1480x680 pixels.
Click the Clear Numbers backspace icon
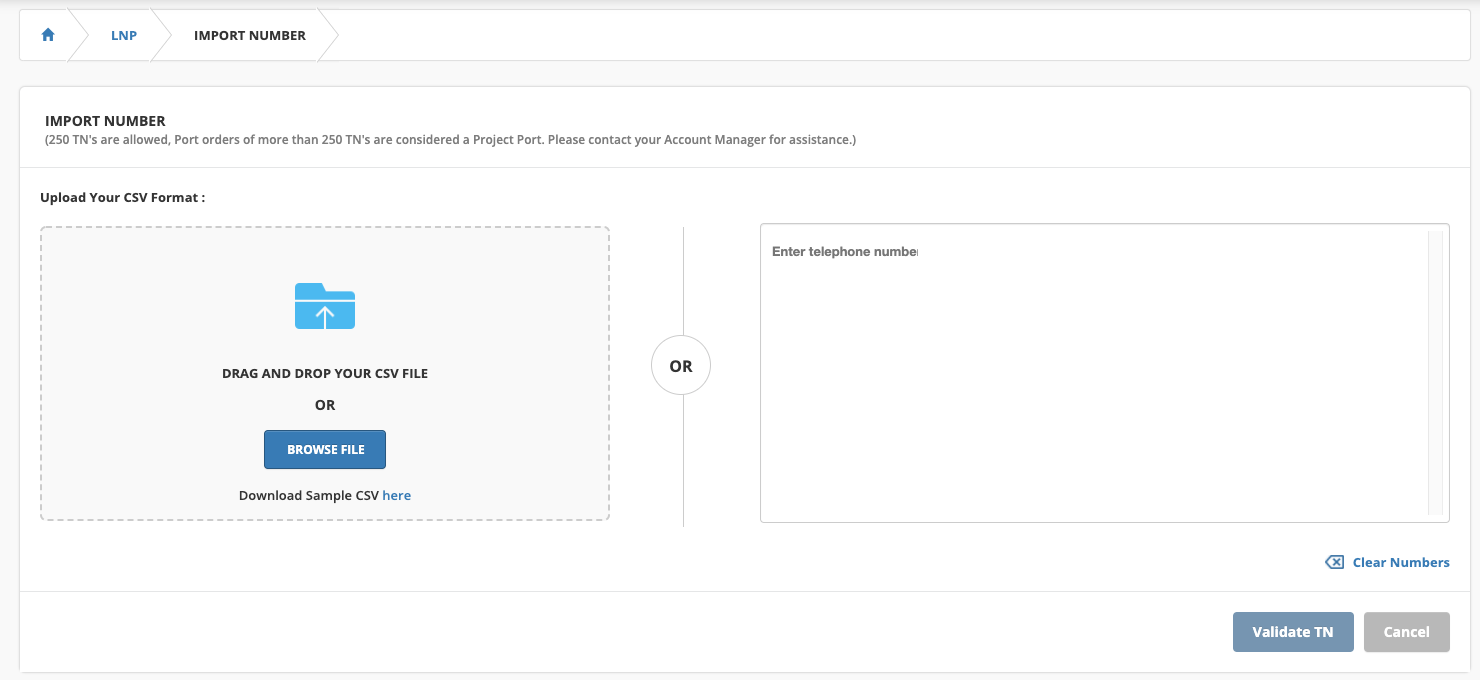[x=1334, y=563]
